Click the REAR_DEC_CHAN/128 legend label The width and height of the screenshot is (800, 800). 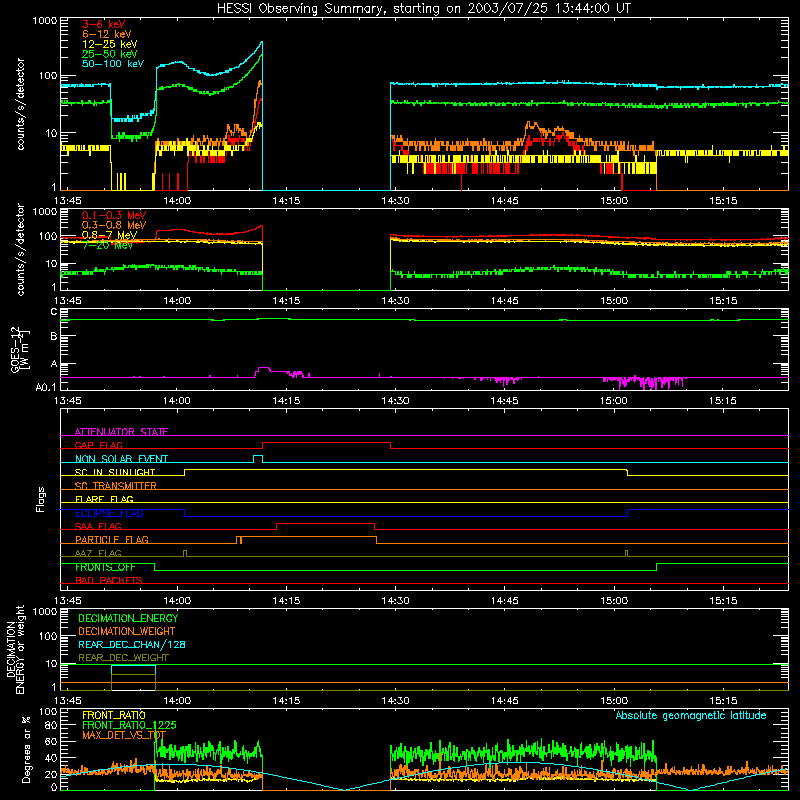[x=132, y=644]
